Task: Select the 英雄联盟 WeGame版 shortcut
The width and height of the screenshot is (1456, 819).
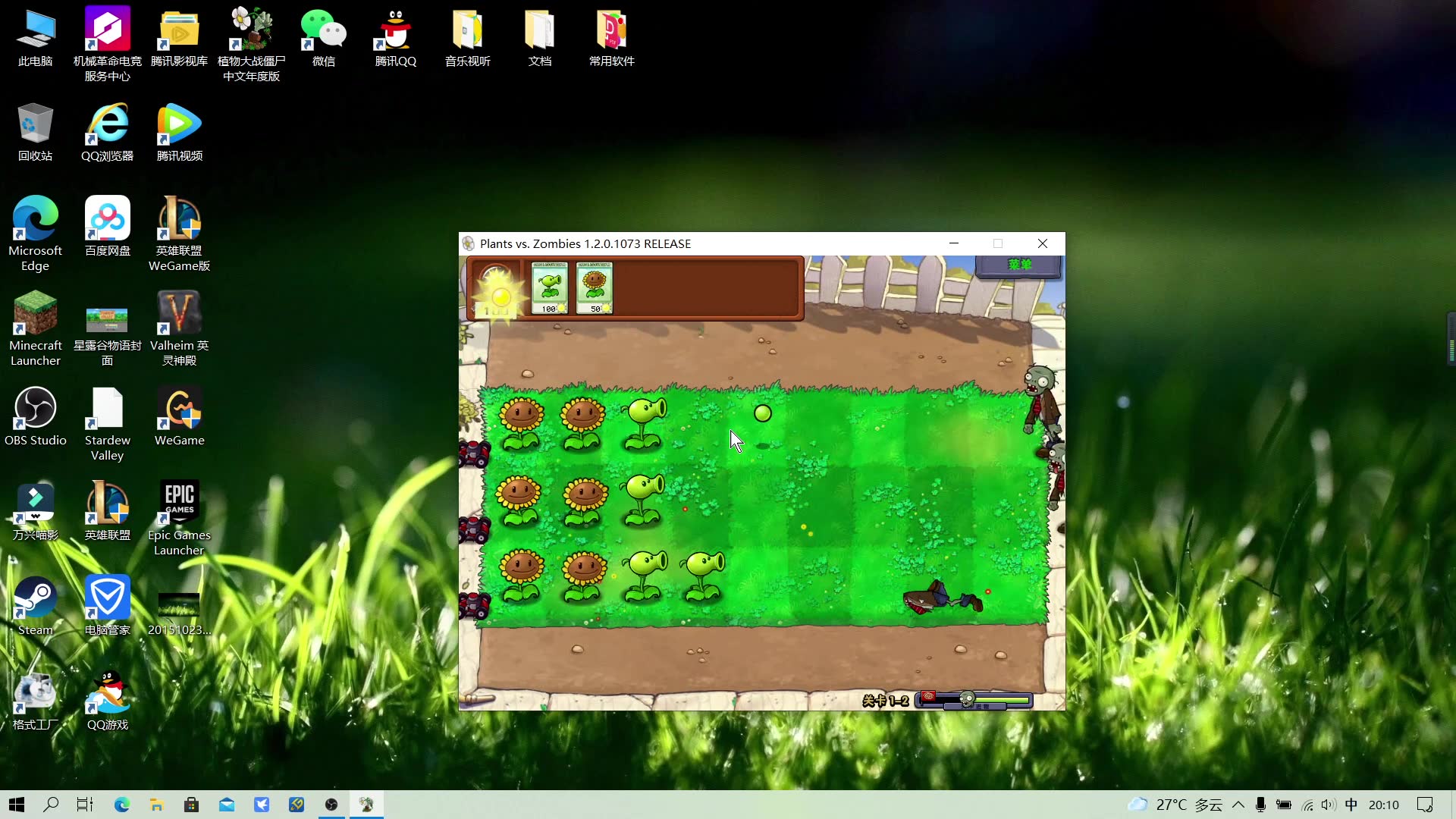Action: pos(180,234)
